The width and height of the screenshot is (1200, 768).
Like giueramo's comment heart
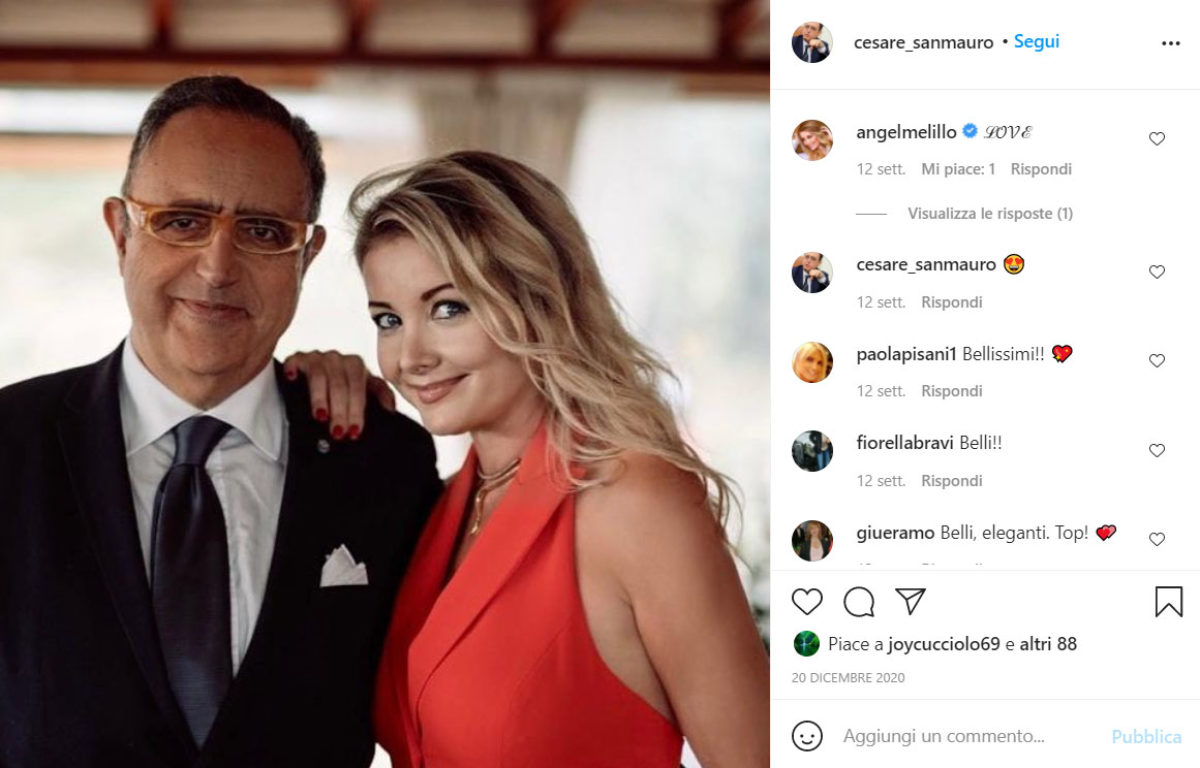pos(1157,539)
